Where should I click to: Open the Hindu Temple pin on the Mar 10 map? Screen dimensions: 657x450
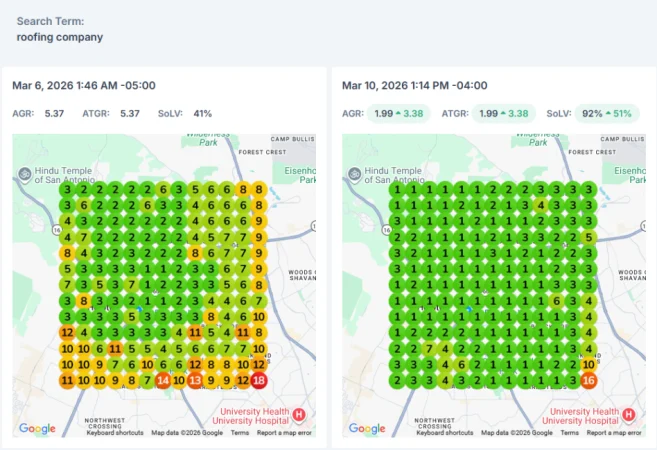354,174
